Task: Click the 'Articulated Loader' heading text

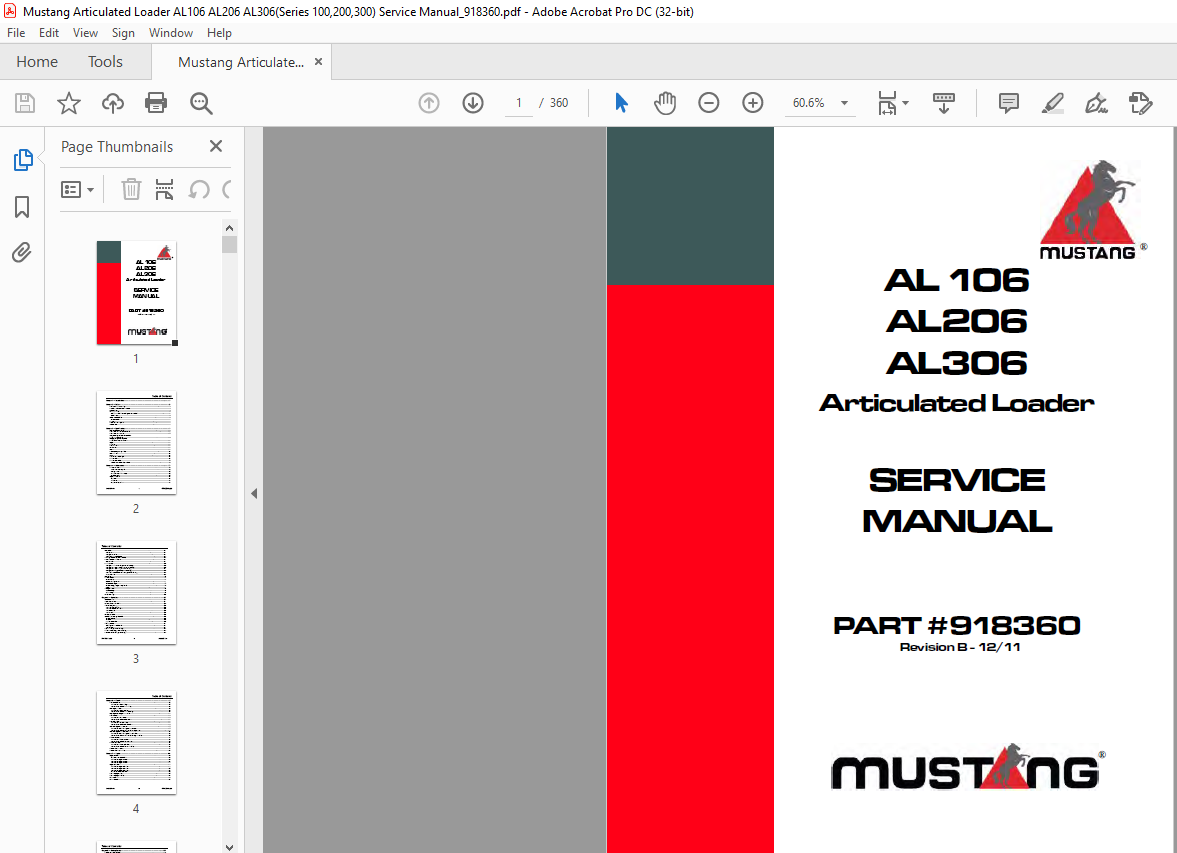Action: click(957, 403)
